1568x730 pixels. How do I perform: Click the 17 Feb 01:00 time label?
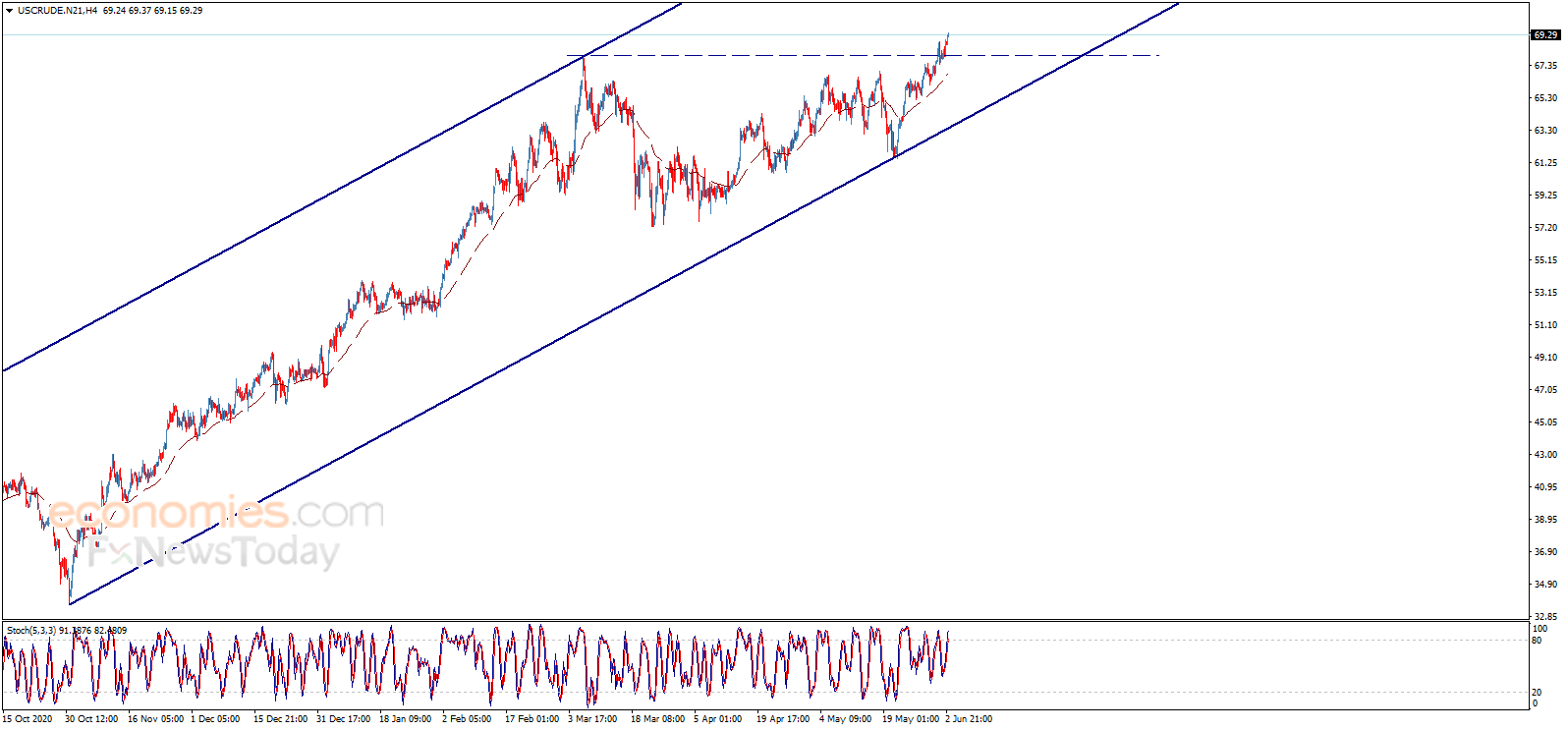[x=532, y=719]
